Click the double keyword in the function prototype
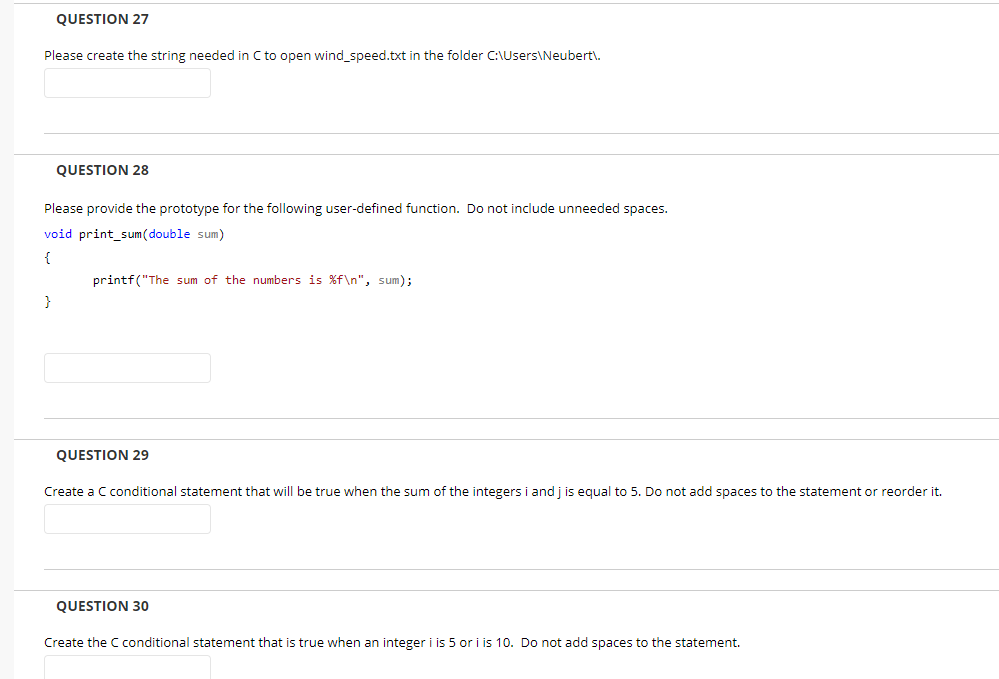The height and width of the screenshot is (679, 999). [x=168, y=234]
